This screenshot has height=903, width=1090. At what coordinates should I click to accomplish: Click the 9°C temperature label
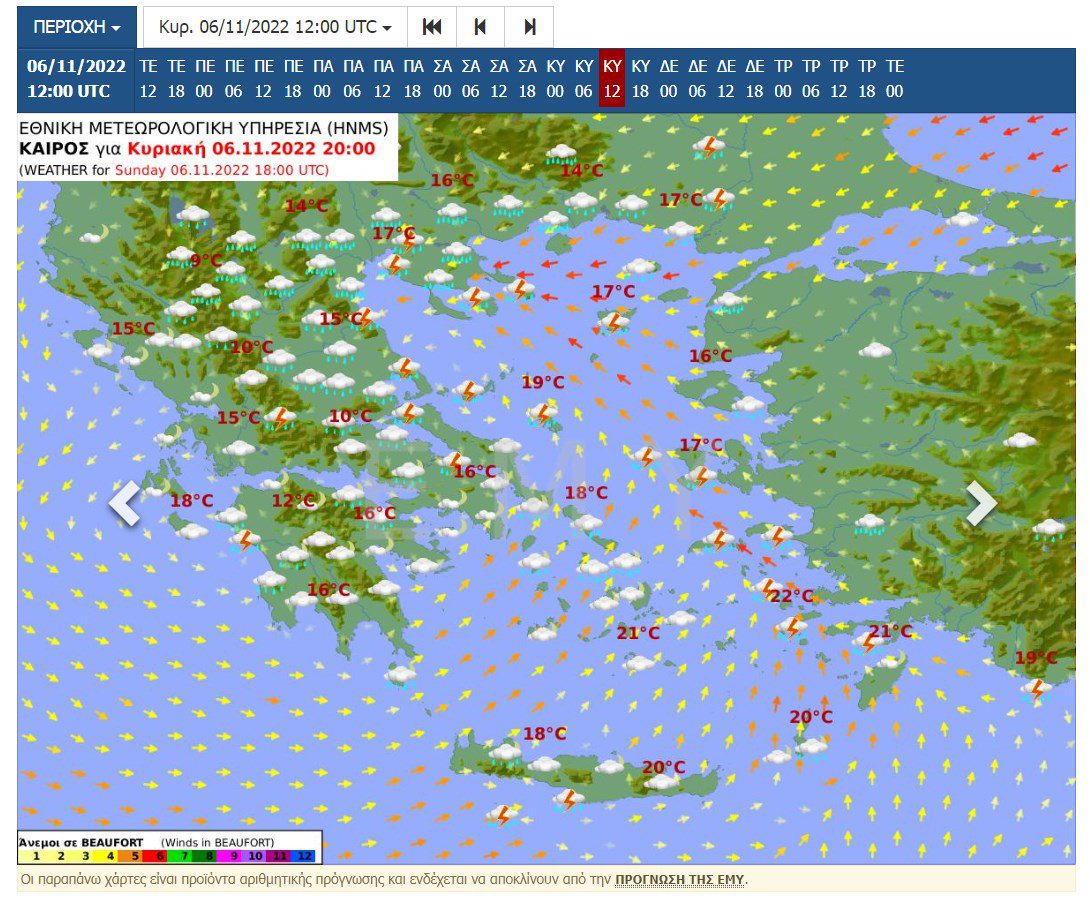(205, 260)
